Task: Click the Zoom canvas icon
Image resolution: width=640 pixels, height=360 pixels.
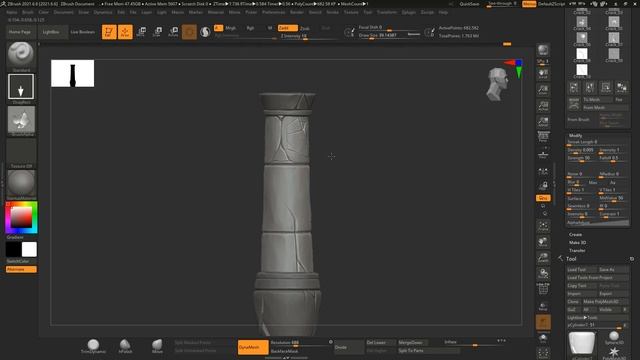Action: click(x=543, y=90)
